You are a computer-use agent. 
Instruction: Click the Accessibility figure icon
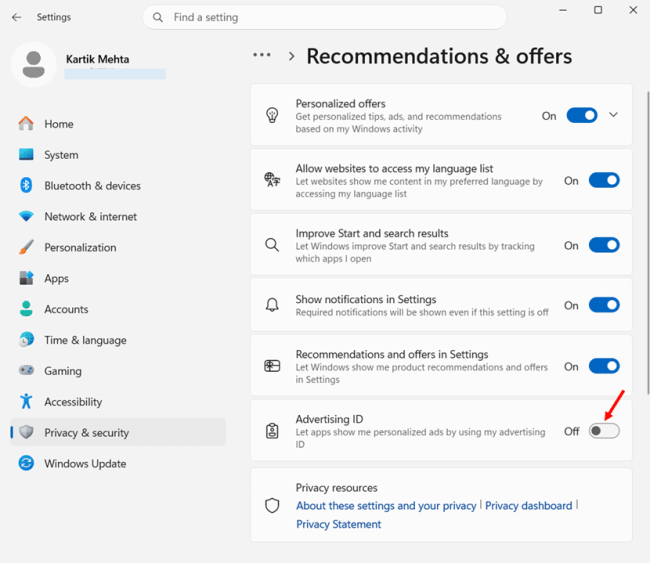pos(26,401)
